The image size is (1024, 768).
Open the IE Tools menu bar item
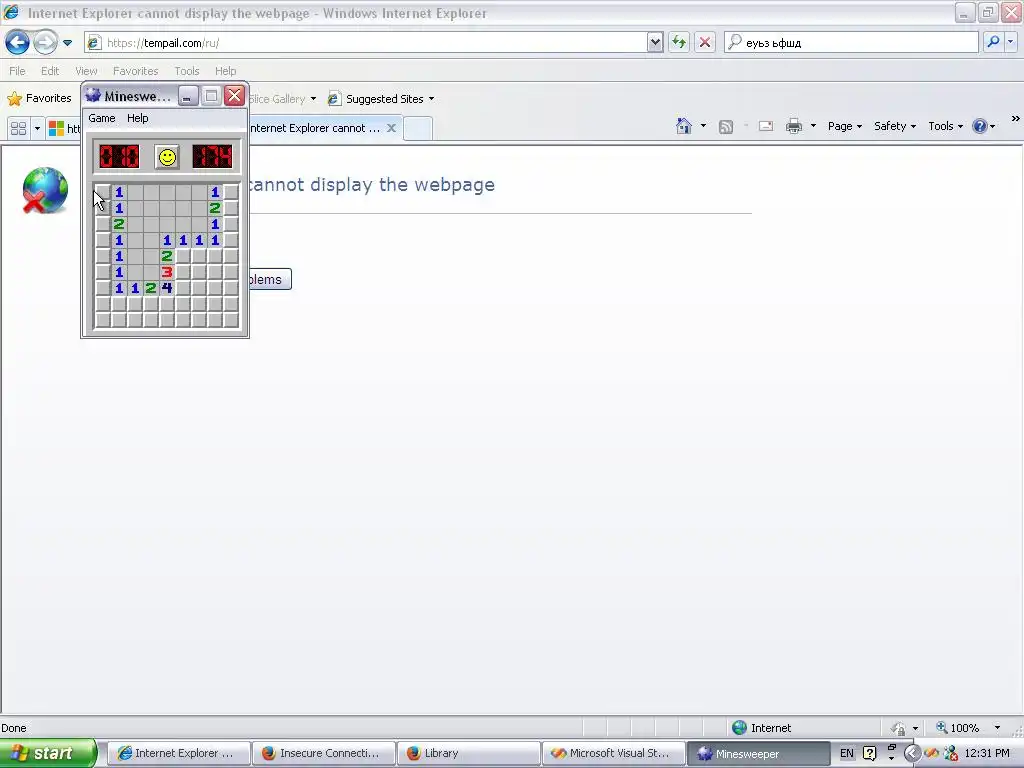pyautogui.click(x=187, y=71)
